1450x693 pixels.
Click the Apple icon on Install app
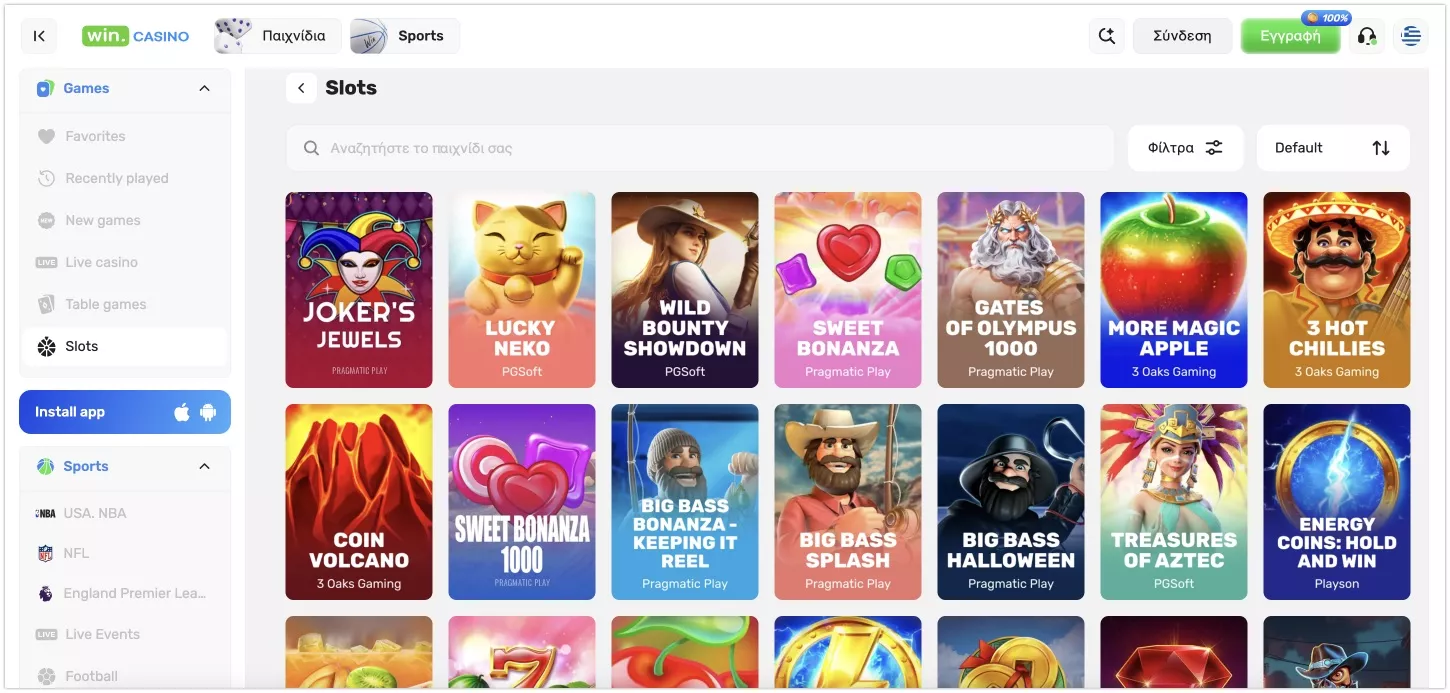(182, 412)
